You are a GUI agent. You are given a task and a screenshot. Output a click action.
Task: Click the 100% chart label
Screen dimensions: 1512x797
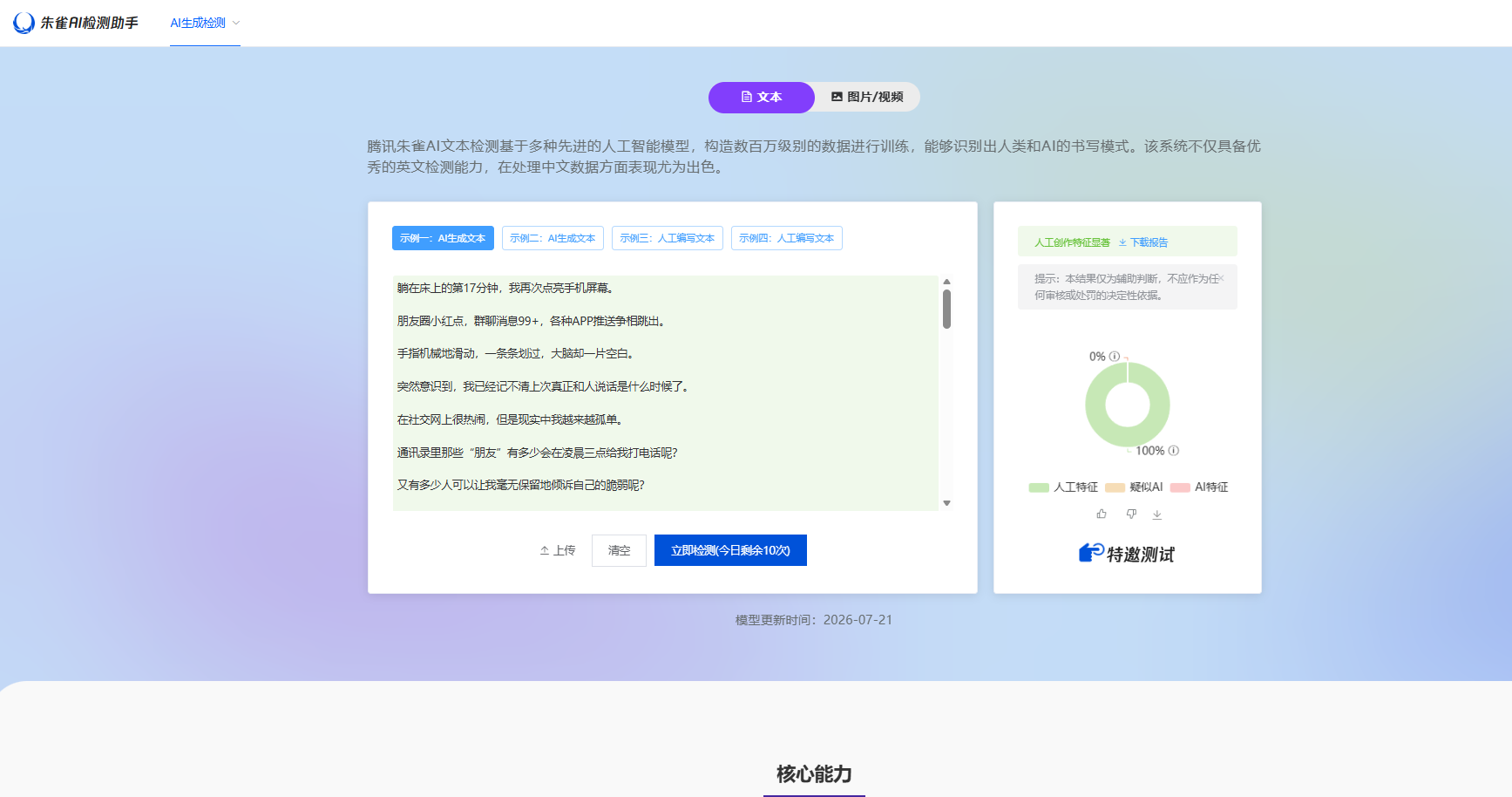click(x=1150, y=451)
